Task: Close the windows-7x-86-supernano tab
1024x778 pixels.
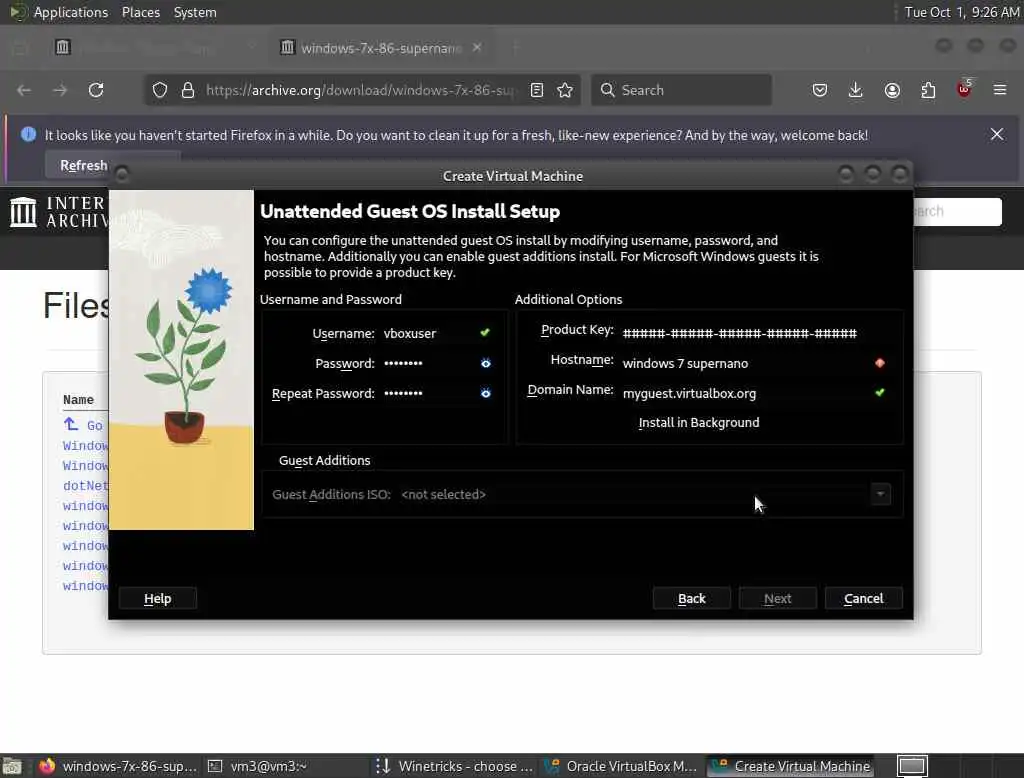Action: 477,48
